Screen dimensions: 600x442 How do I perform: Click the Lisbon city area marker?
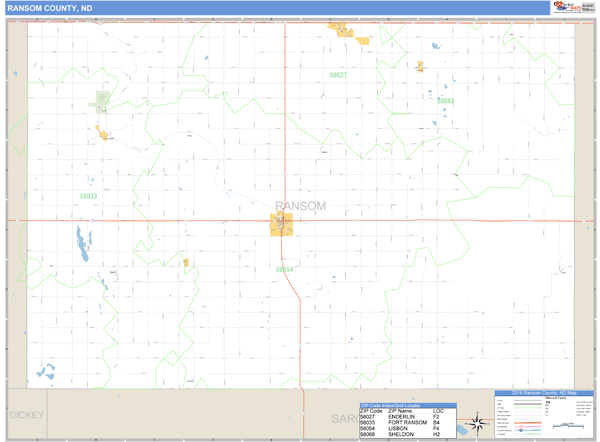[x=281, y=225]
